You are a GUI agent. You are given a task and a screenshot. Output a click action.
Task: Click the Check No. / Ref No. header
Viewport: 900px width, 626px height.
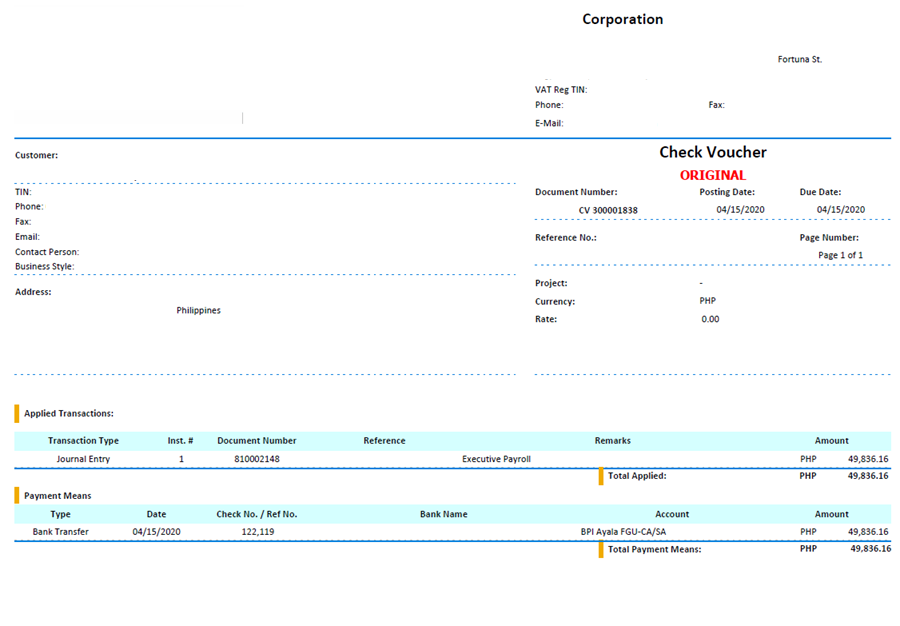pyautogui.click(x=257, y=514)
